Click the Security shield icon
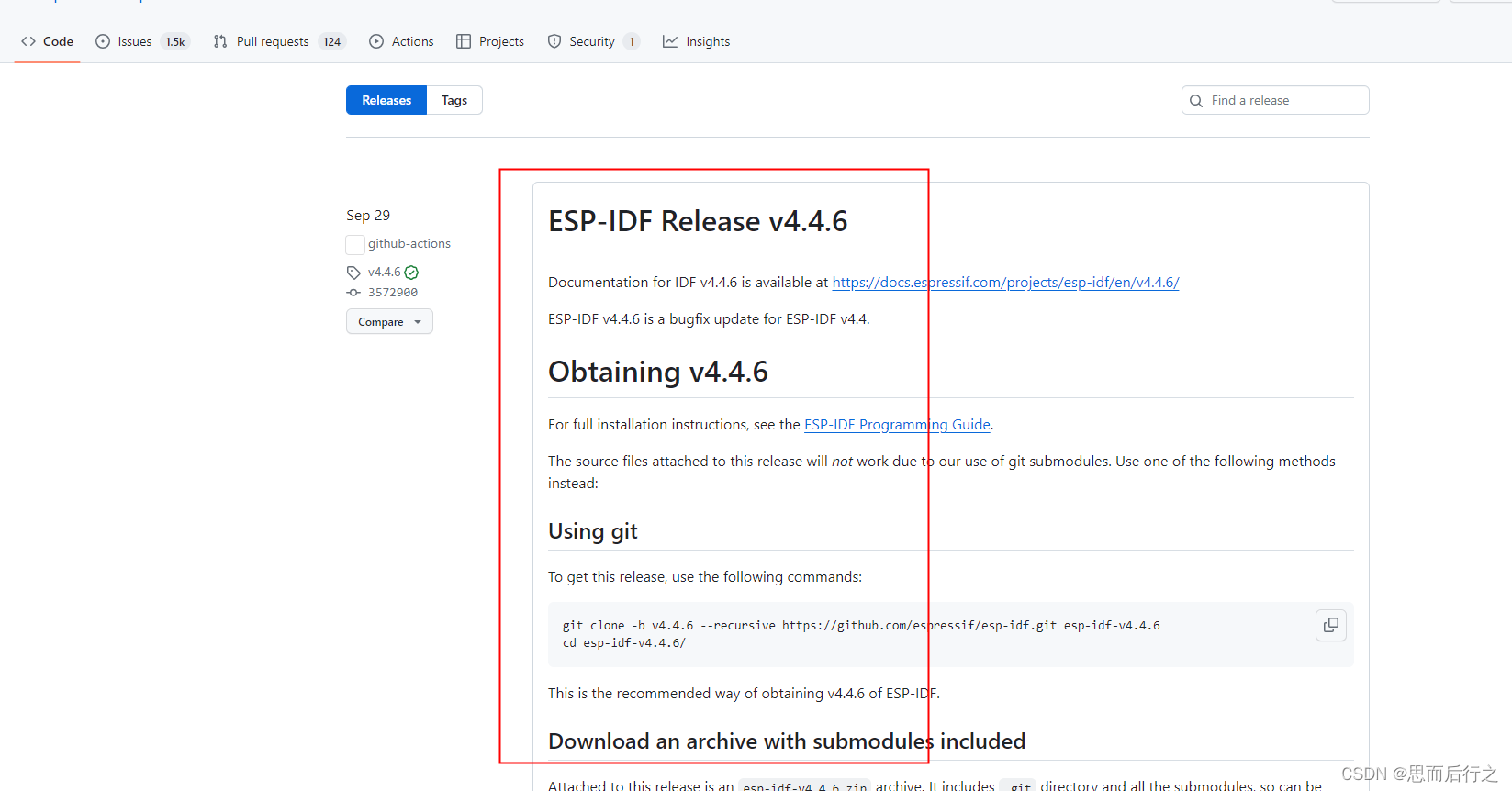The height and width of the screenshot is (791, 1512). pos(554,41)
